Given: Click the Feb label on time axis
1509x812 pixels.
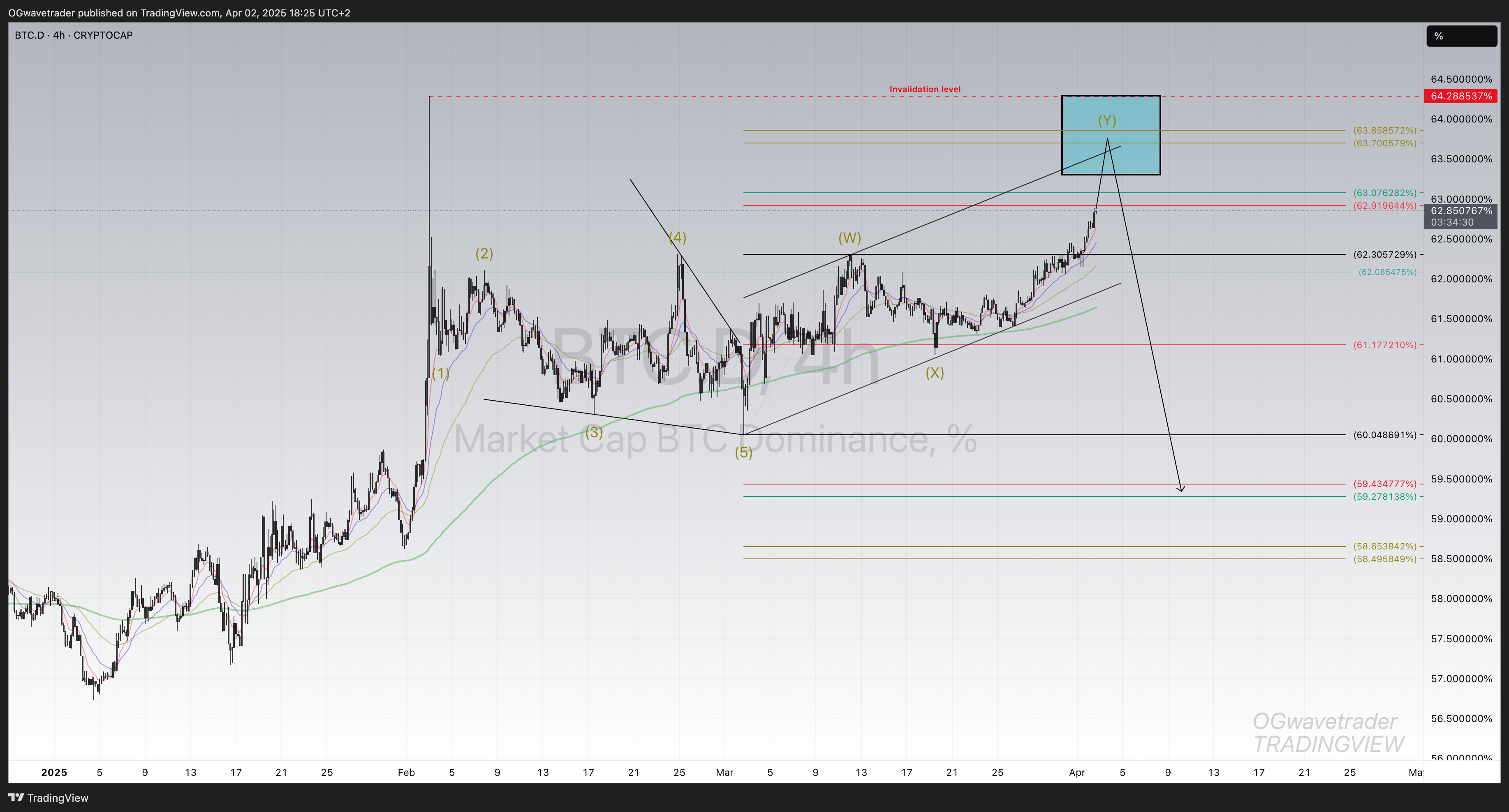Looking at the screenshot, I should tap(406, 772).
